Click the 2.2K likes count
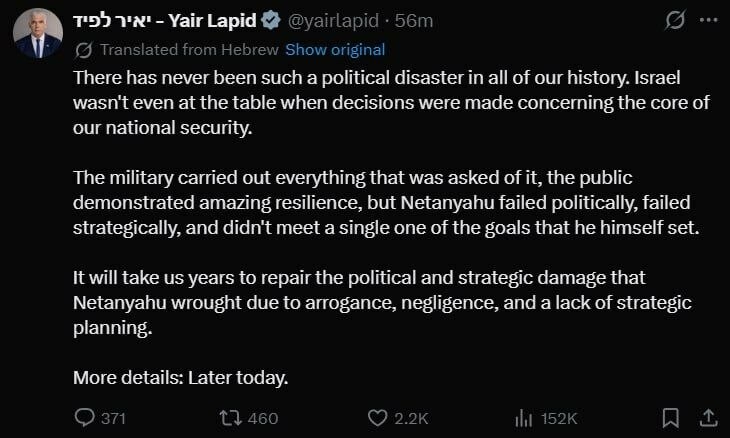 412,418
